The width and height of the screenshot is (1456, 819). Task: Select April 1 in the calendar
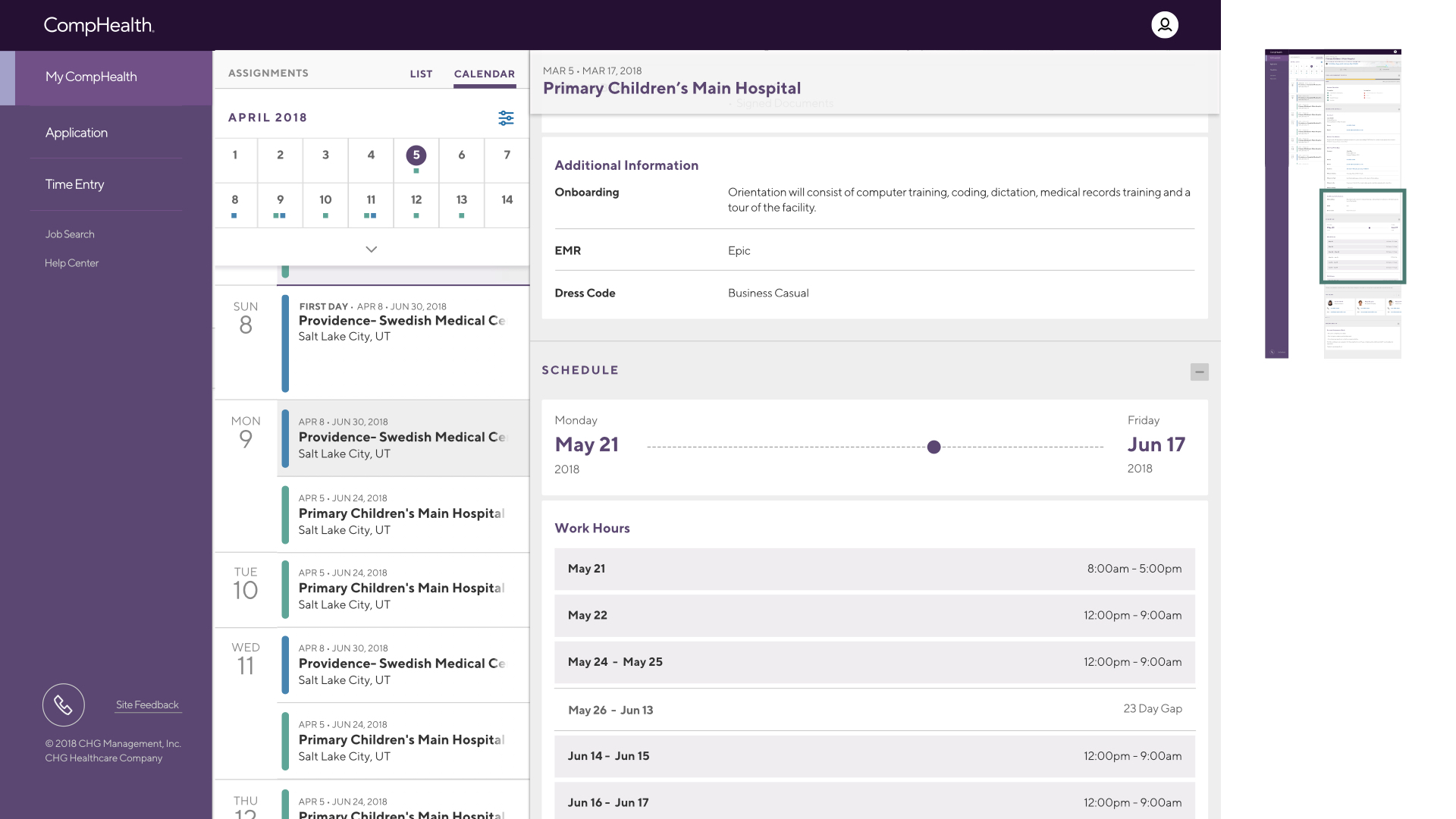pos(235,159)
